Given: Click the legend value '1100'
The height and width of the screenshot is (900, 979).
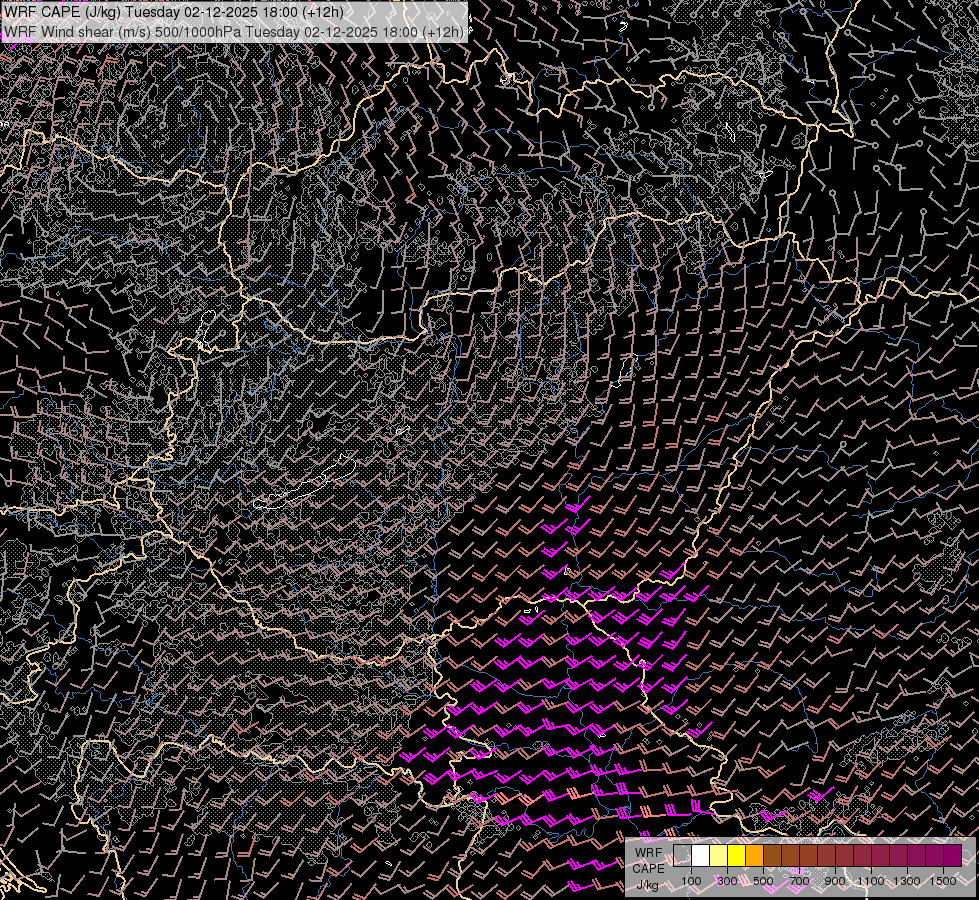Looking at the screenshot, I should [871, 881].
